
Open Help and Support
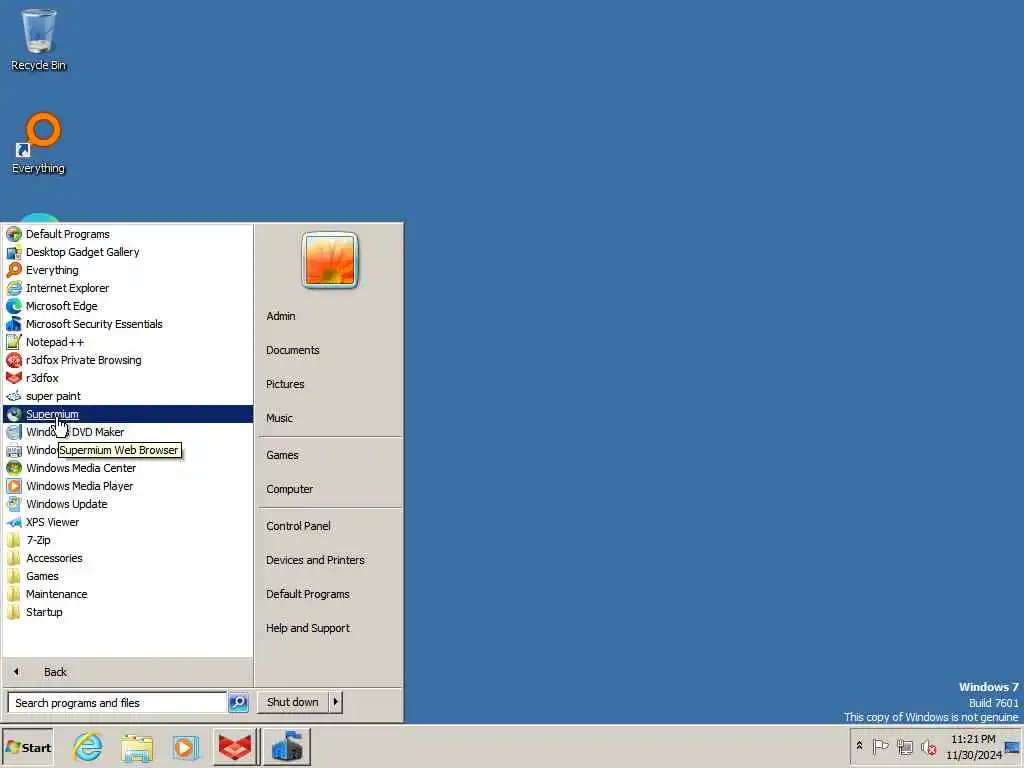click(x=330, y=628)
